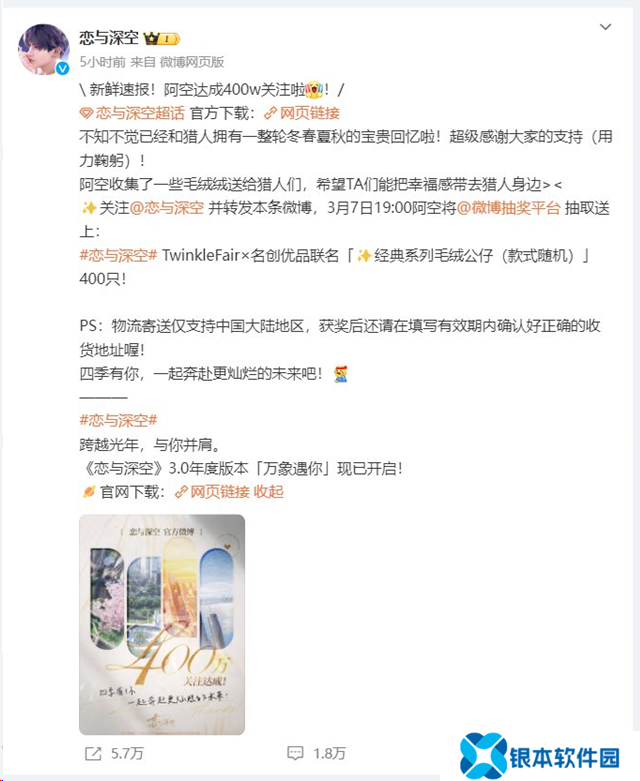Click the chain icon beside 官方下载 link
640x781 pixels.
pos(270,114)
